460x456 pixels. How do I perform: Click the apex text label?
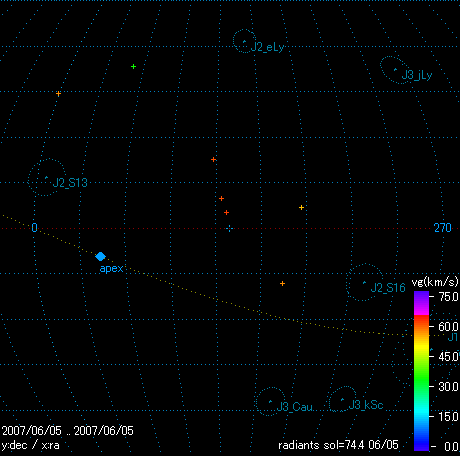[x=111, y=269]
